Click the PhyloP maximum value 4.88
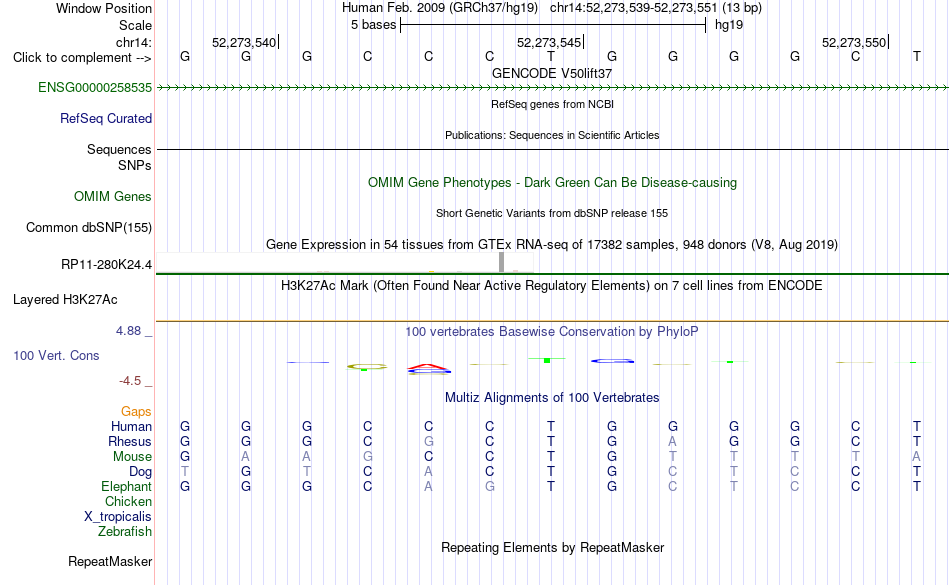The height and width of the screenshot is (585, 950). click(128, 331)
